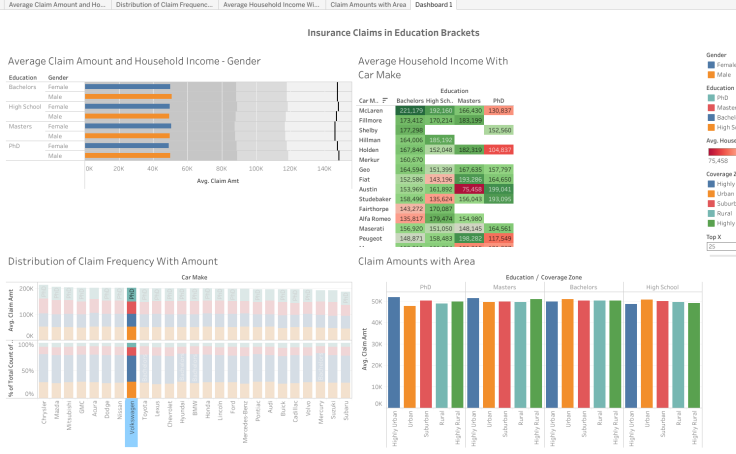Click the Female swatch in the Gender legend
The height and width of the screenshot is (454, 736).
pyautogui.click(x=711, y=64)
